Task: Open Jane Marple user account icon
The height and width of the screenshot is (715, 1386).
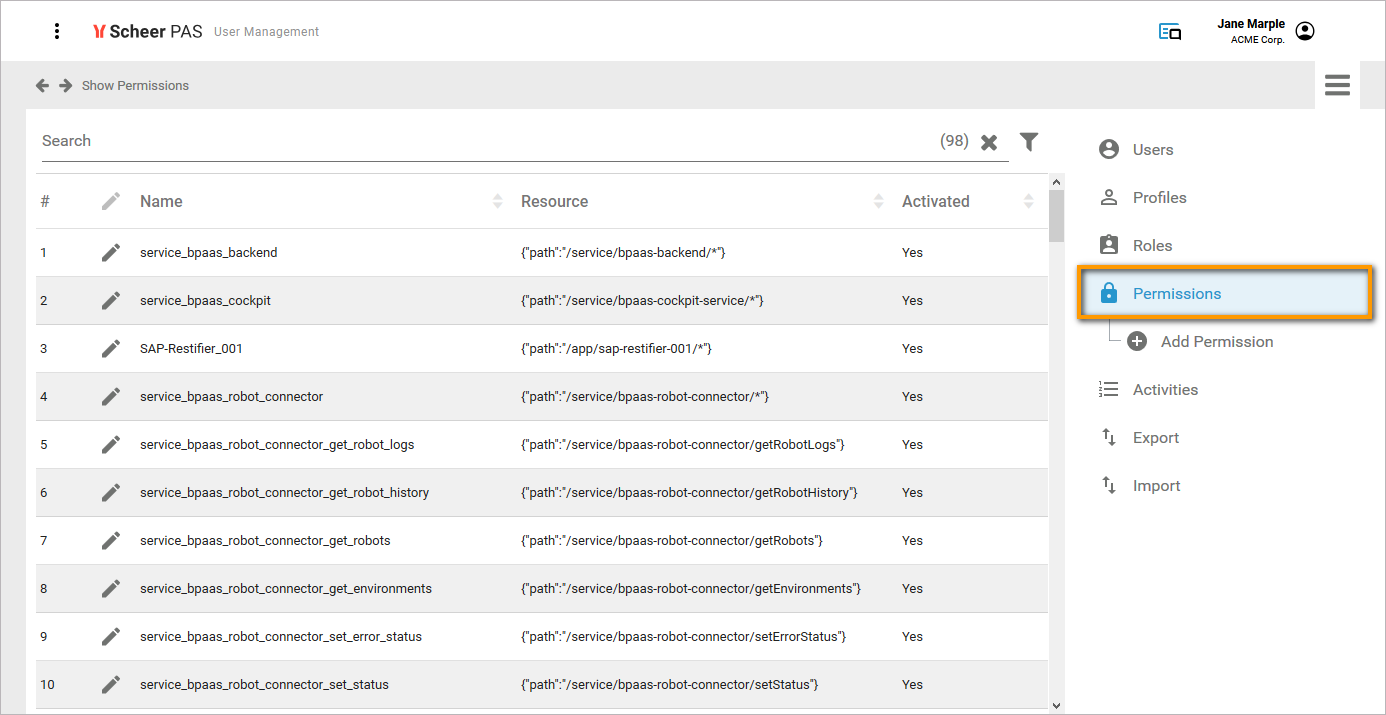Action: point(1304,31)
